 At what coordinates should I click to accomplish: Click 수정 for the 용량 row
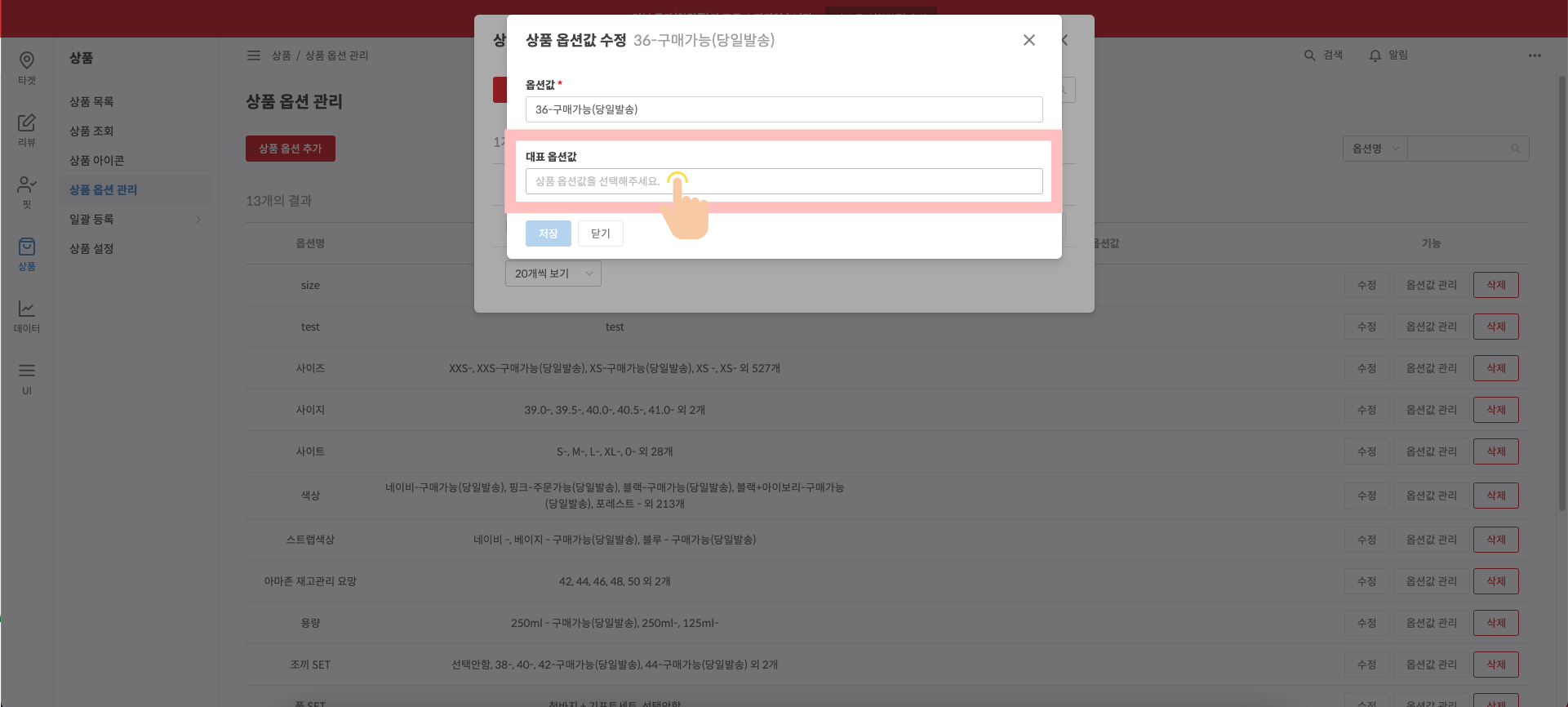[x=1367, y=623]
